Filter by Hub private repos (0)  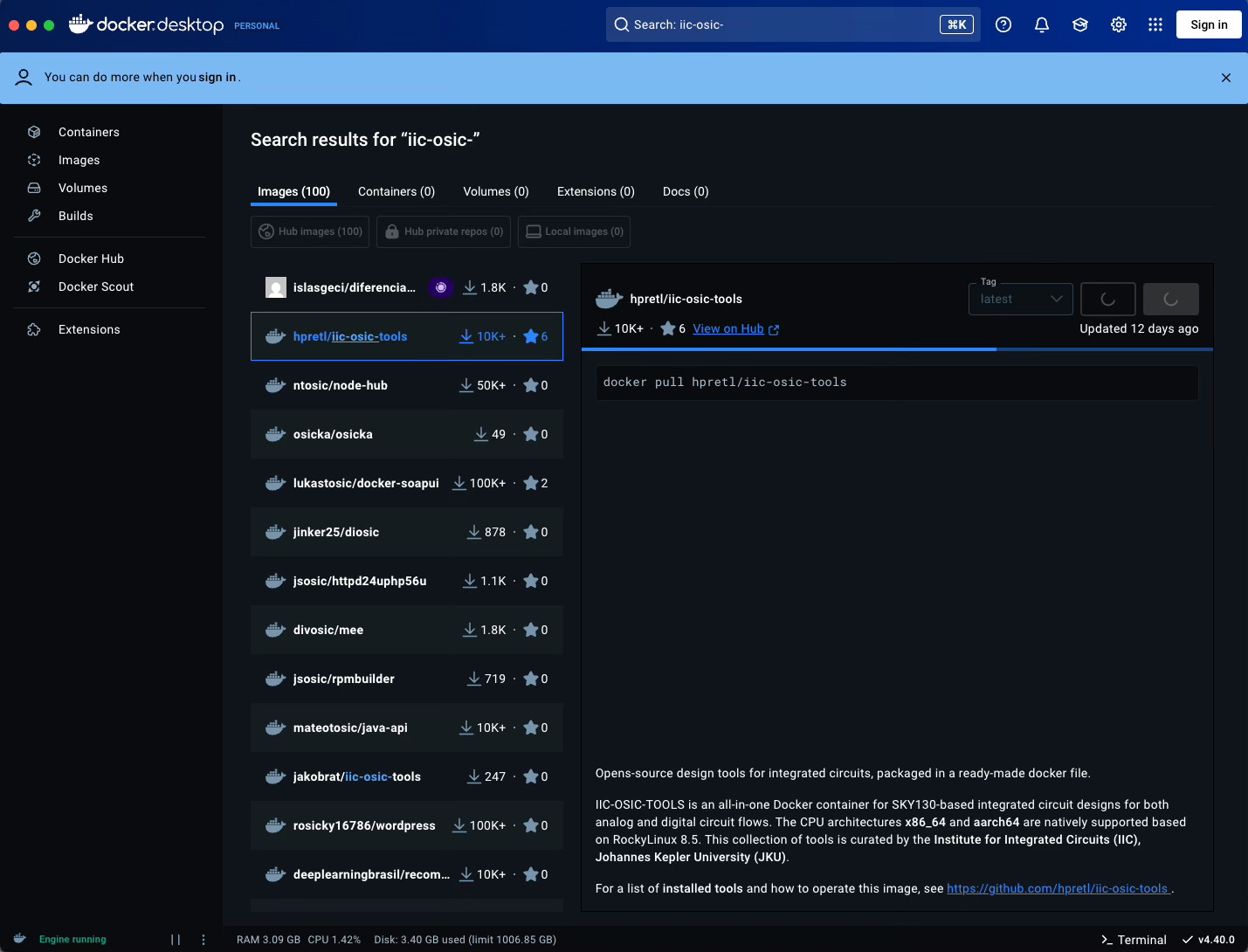coord(444,231)
